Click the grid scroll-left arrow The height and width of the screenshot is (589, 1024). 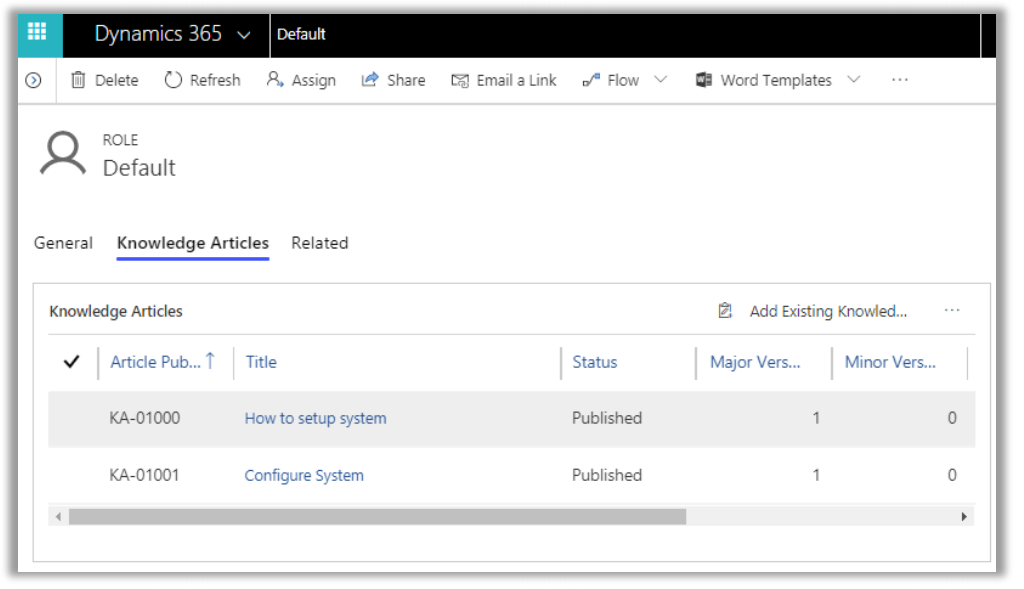coord(58,517)
